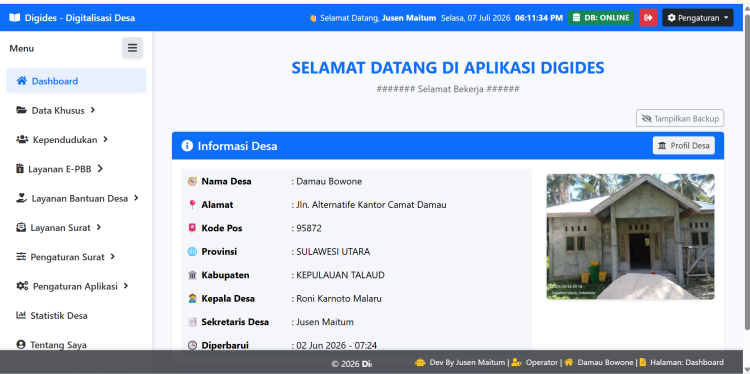The image size is (750, 374).
Task: Expand the Layanan E-PBB chevron
Action: (x=100, y=169)
